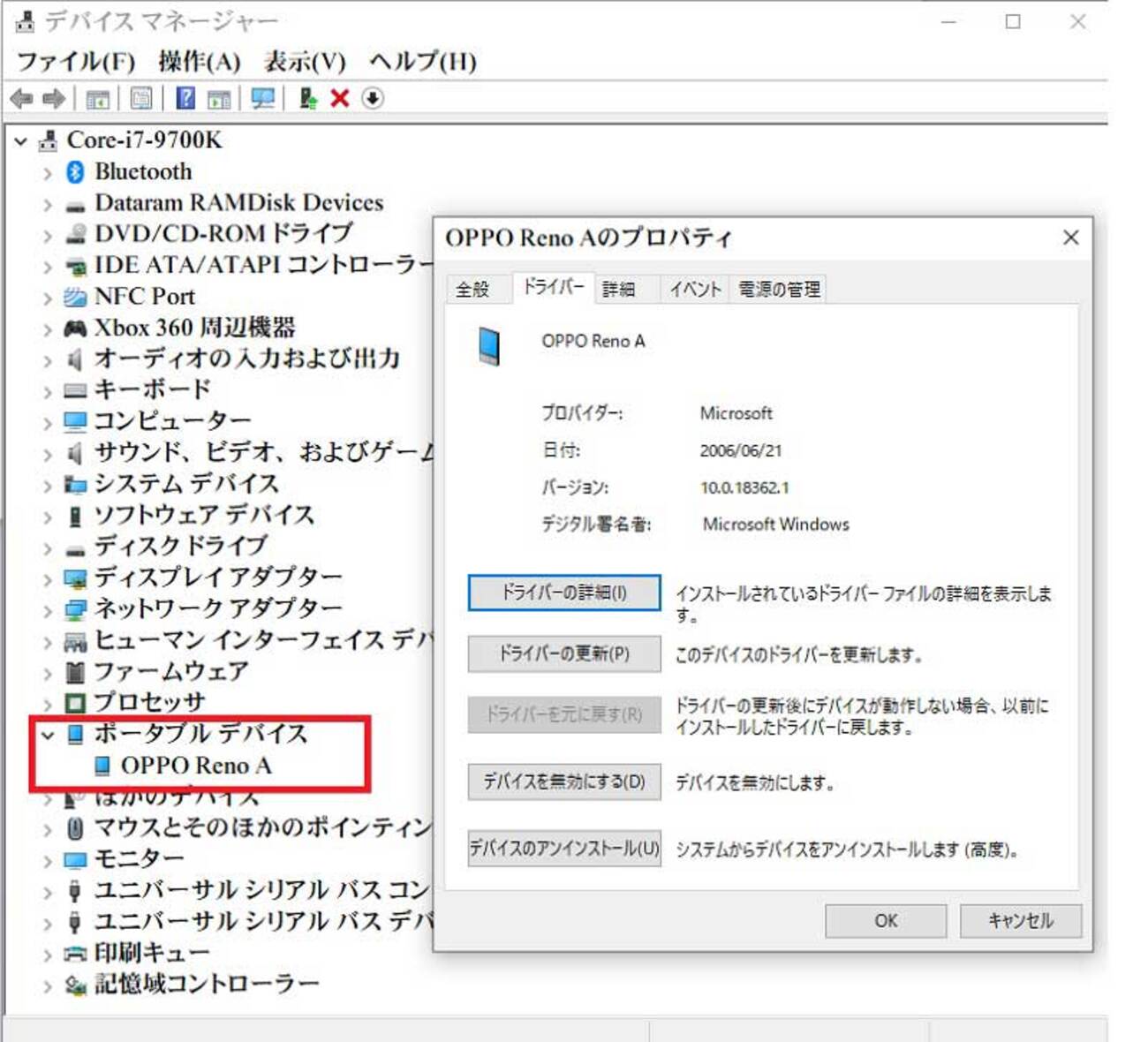Expand the コンピューター category
This screenshot has height=1042, width=1148.
[48, 423]
